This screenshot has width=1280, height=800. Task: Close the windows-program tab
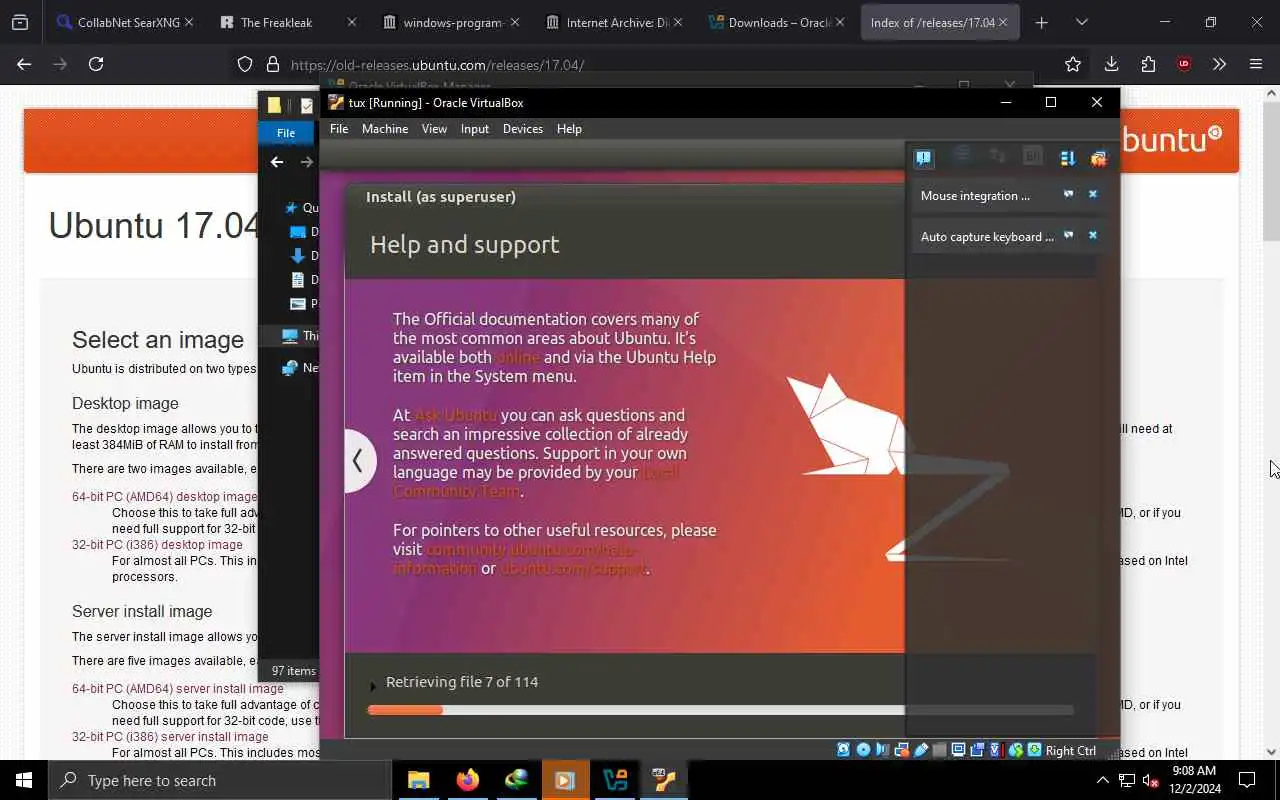(514, 22)
